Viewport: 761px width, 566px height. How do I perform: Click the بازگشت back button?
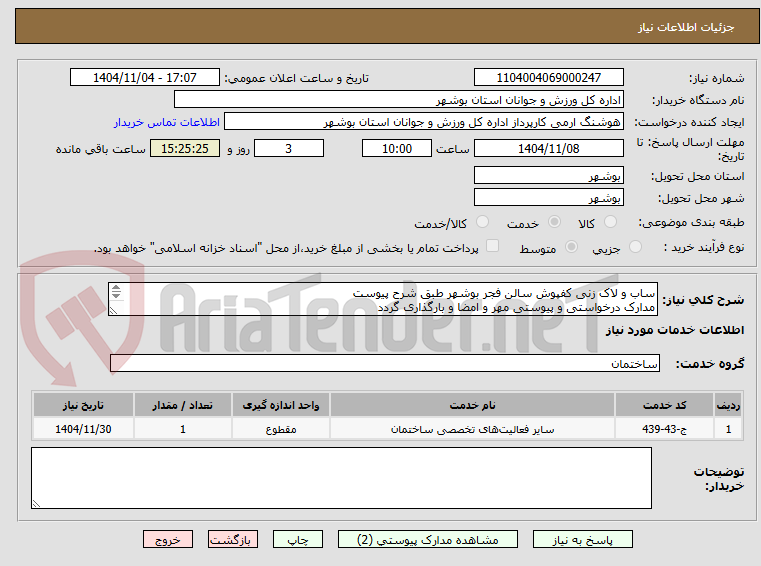pos(232,539)
